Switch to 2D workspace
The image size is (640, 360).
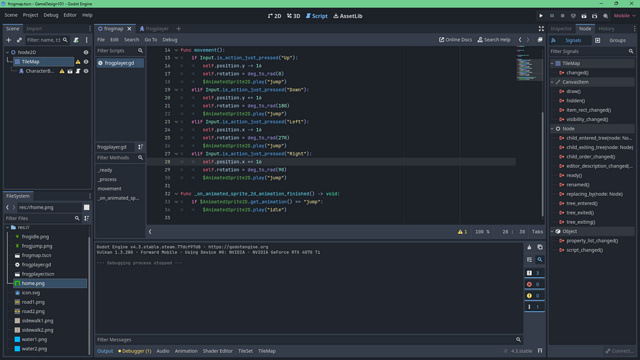[x=274, y=16]
